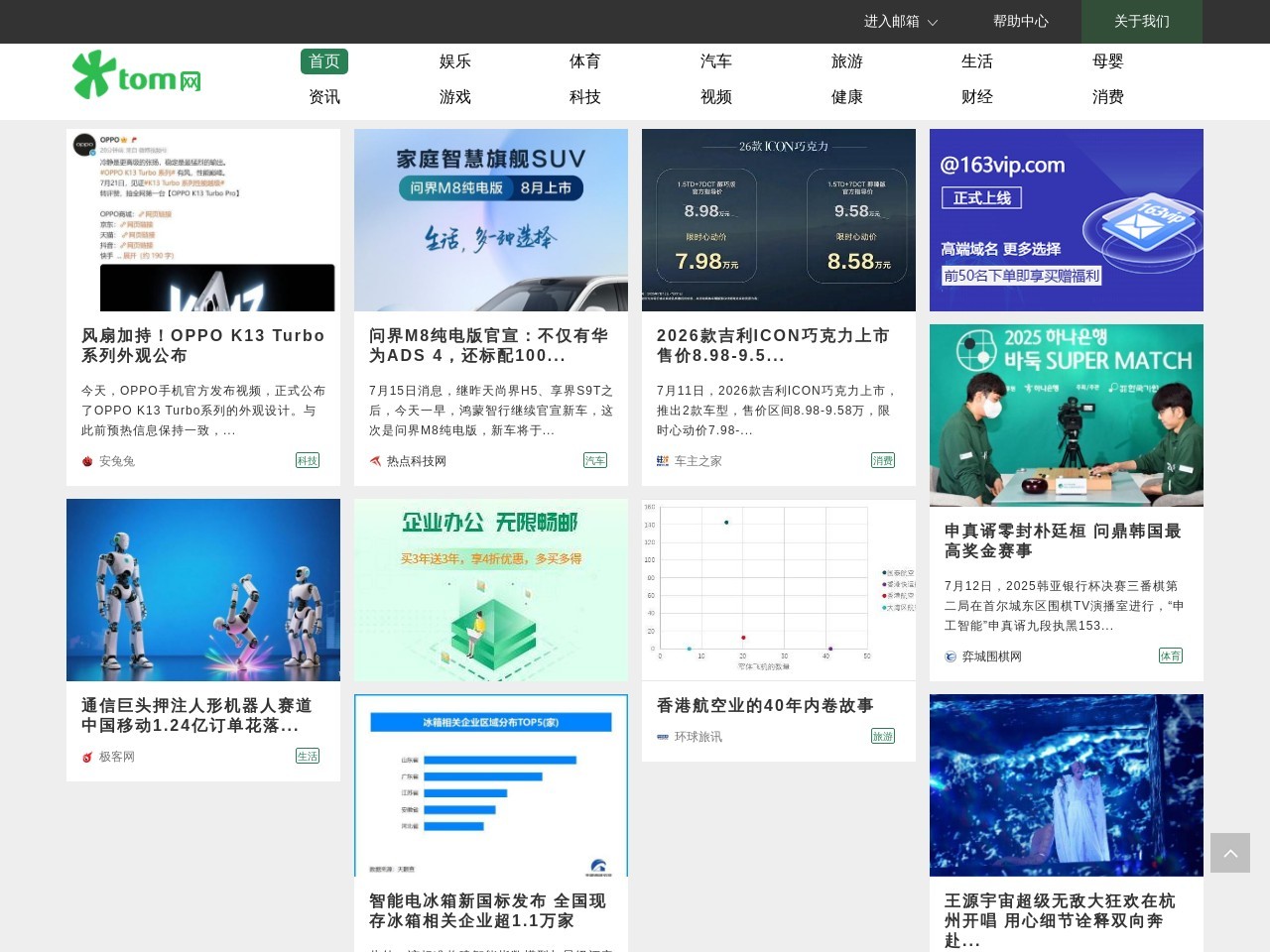The height and width of the screenshot is (952, 1270).
Task: Click the 环球旅讯 source icon
Action: pyautogui.click(x=663, y=737)
